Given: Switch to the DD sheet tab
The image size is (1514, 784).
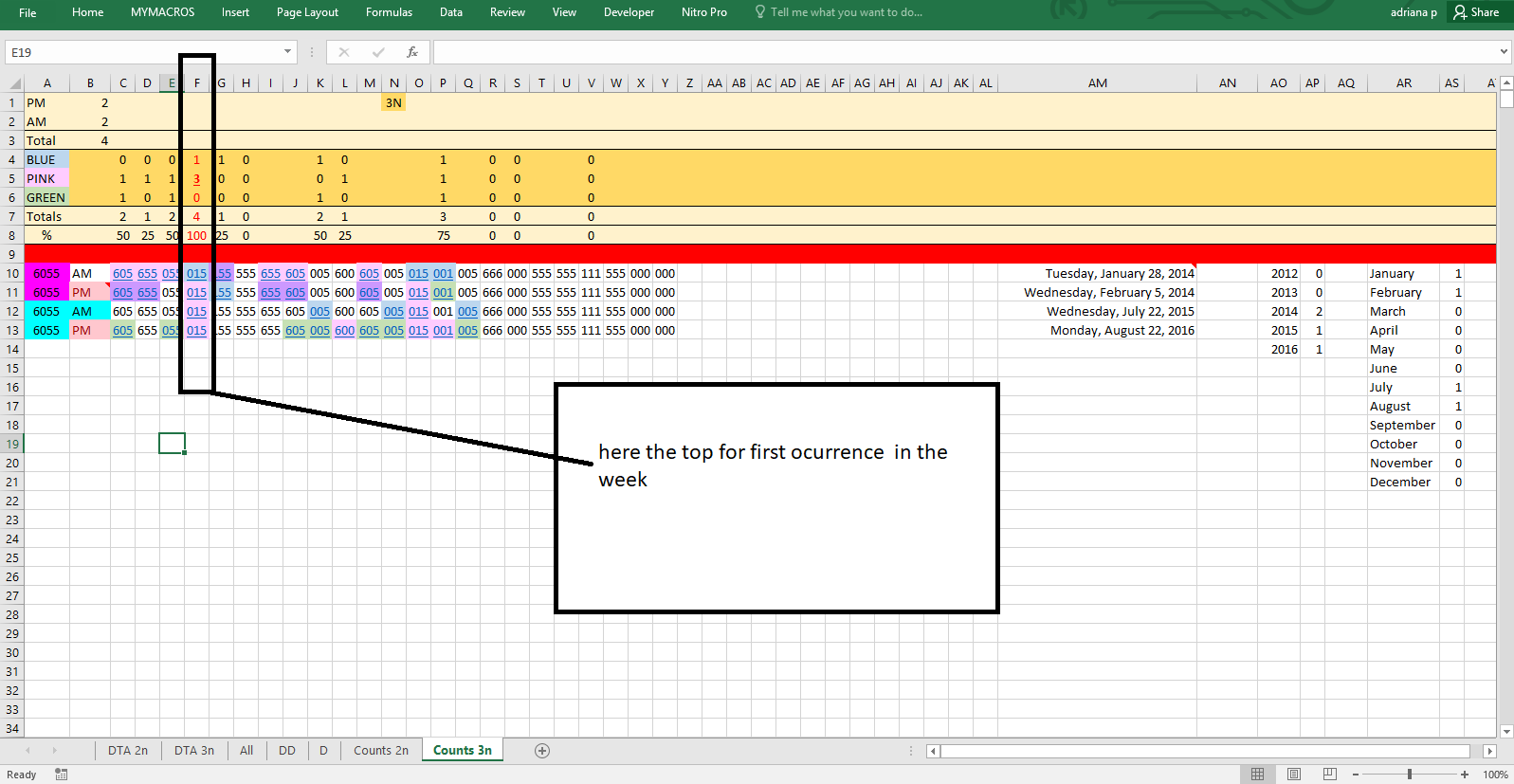Looking at the screenshot, I should (287, 751).
